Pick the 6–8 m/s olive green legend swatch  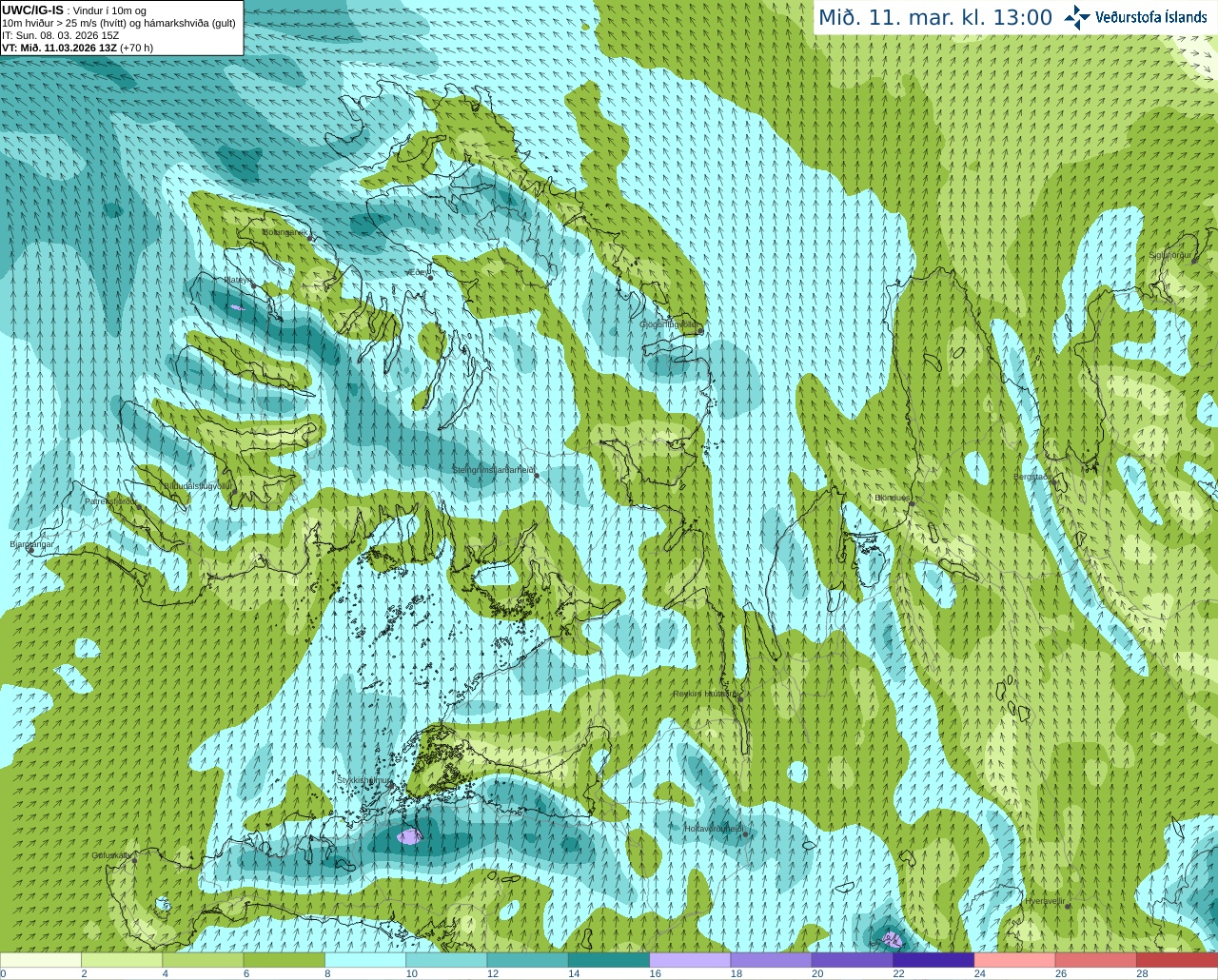coord(285,960)
